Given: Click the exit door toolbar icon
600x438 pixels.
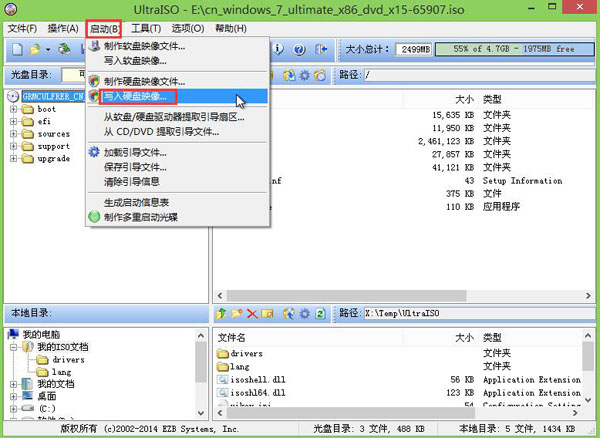Looking at the screenshot, I should 321,49.
